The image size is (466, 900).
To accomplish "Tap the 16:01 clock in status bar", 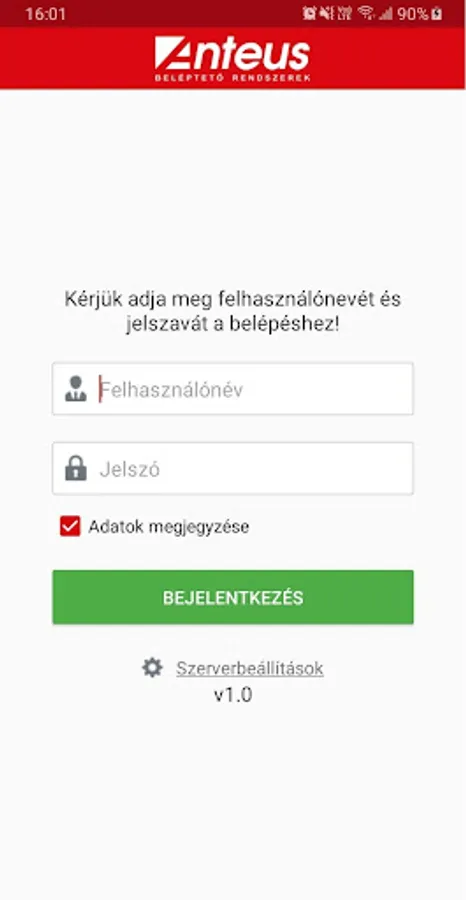I will pyautogui.click(x=46, y=14).
